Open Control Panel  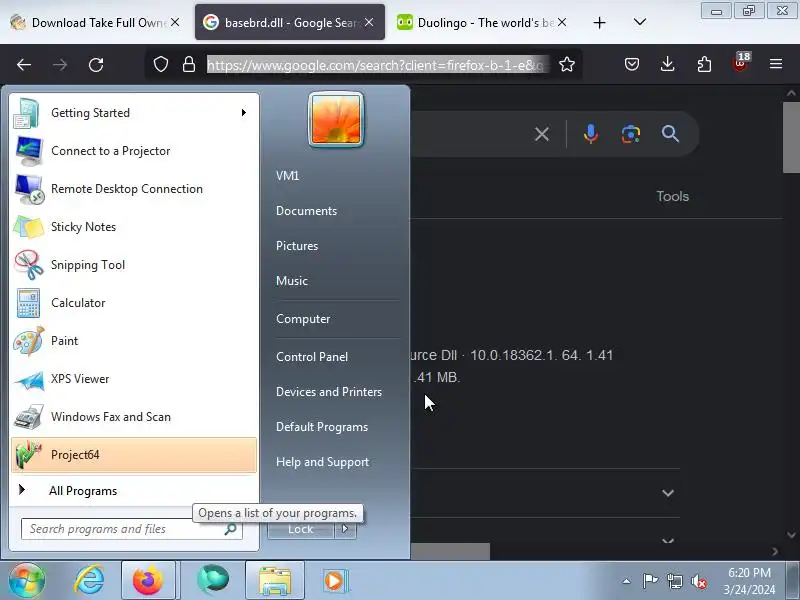312,357
